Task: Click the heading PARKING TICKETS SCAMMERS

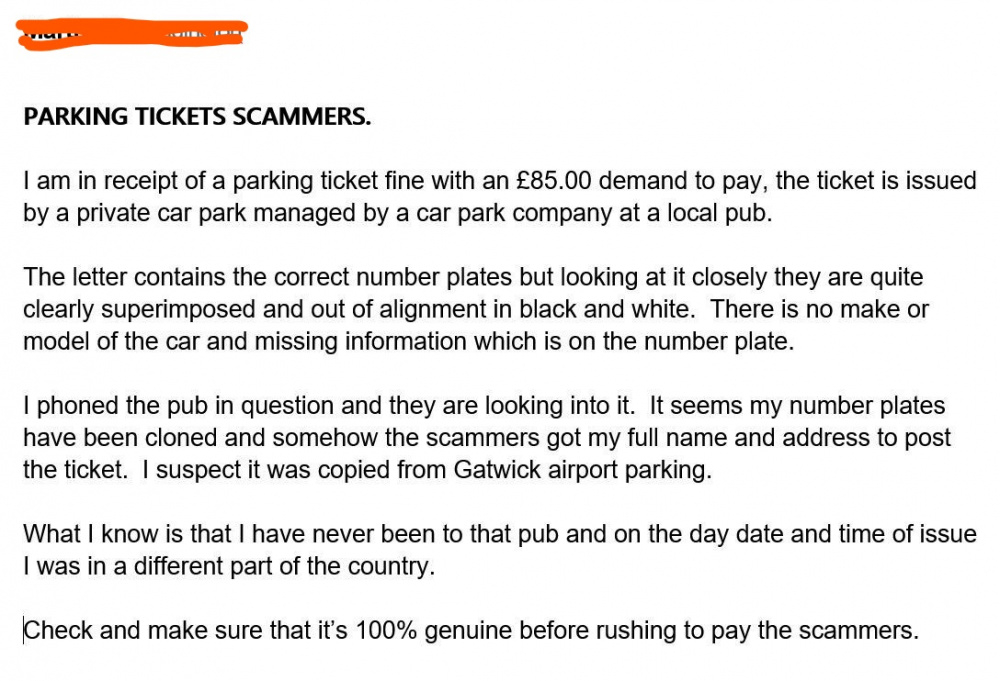Action: (197, 117)
